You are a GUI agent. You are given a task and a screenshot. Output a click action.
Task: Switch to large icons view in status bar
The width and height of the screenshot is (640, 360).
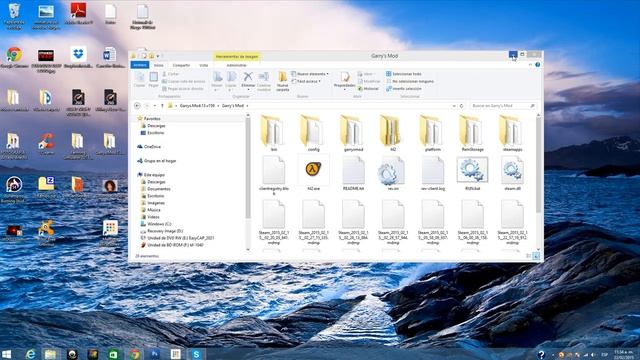pos(536,256)
